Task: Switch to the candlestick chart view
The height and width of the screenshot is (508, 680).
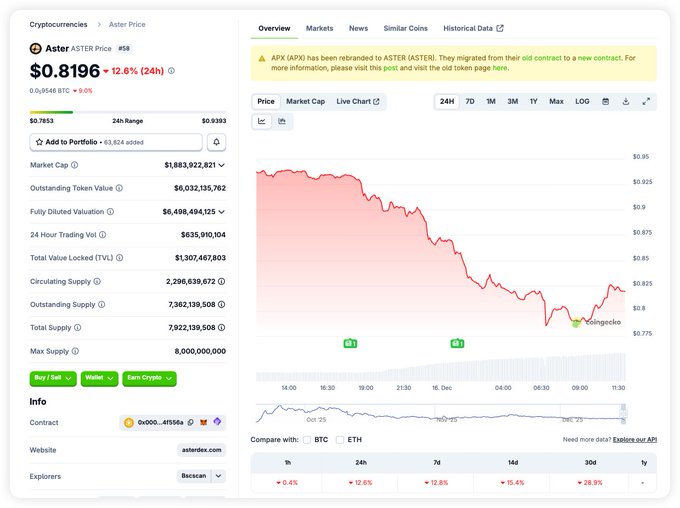Action: pos(282,121)
